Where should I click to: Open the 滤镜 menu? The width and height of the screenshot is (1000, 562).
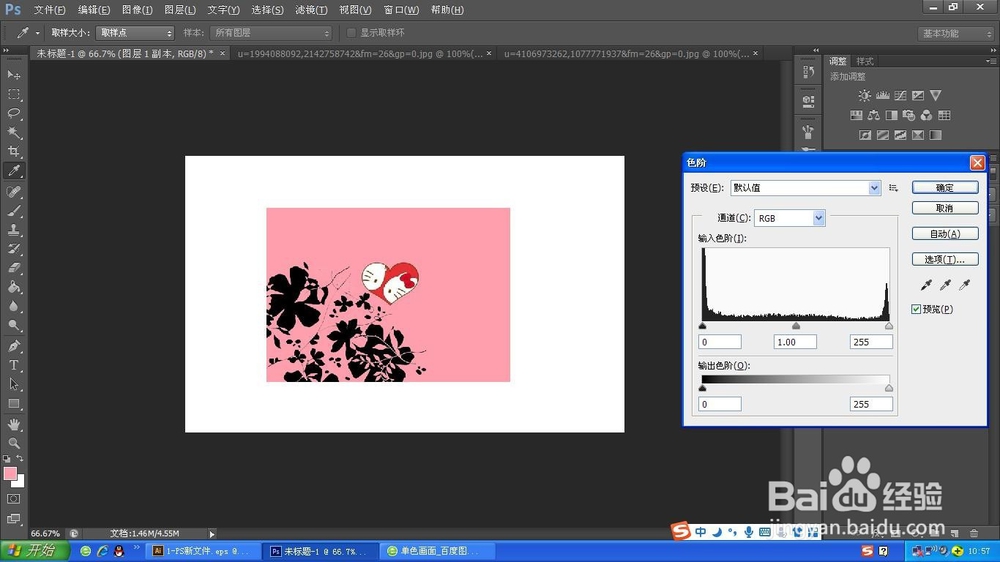(311, 10)
